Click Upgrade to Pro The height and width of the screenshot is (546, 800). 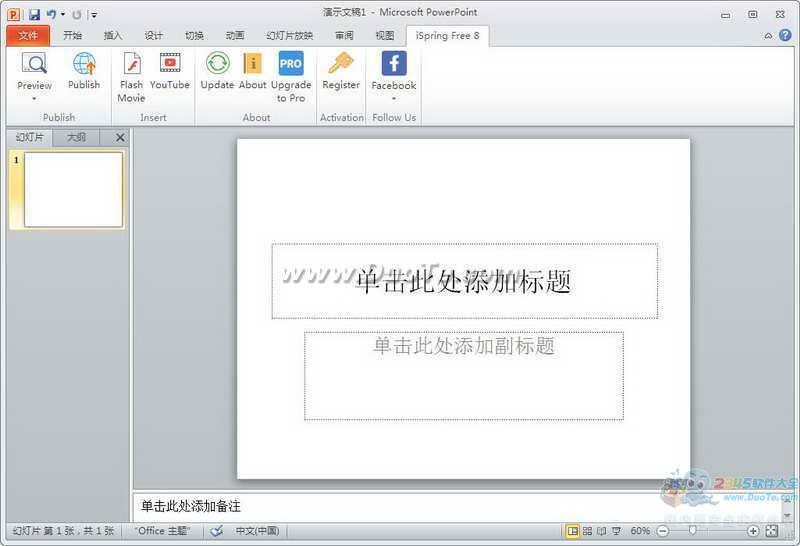pyautogui.click(x=291, y=77)
